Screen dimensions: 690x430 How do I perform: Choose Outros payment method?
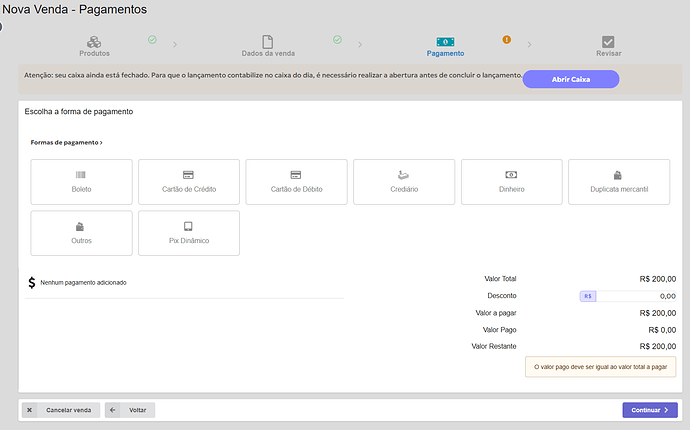[82, 232]
